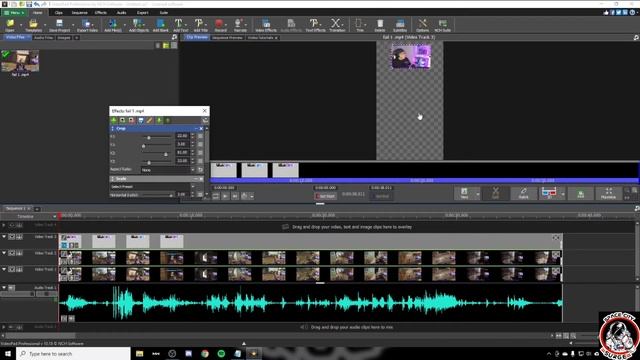Open the Home ribbon tab

tap(38, 13)
